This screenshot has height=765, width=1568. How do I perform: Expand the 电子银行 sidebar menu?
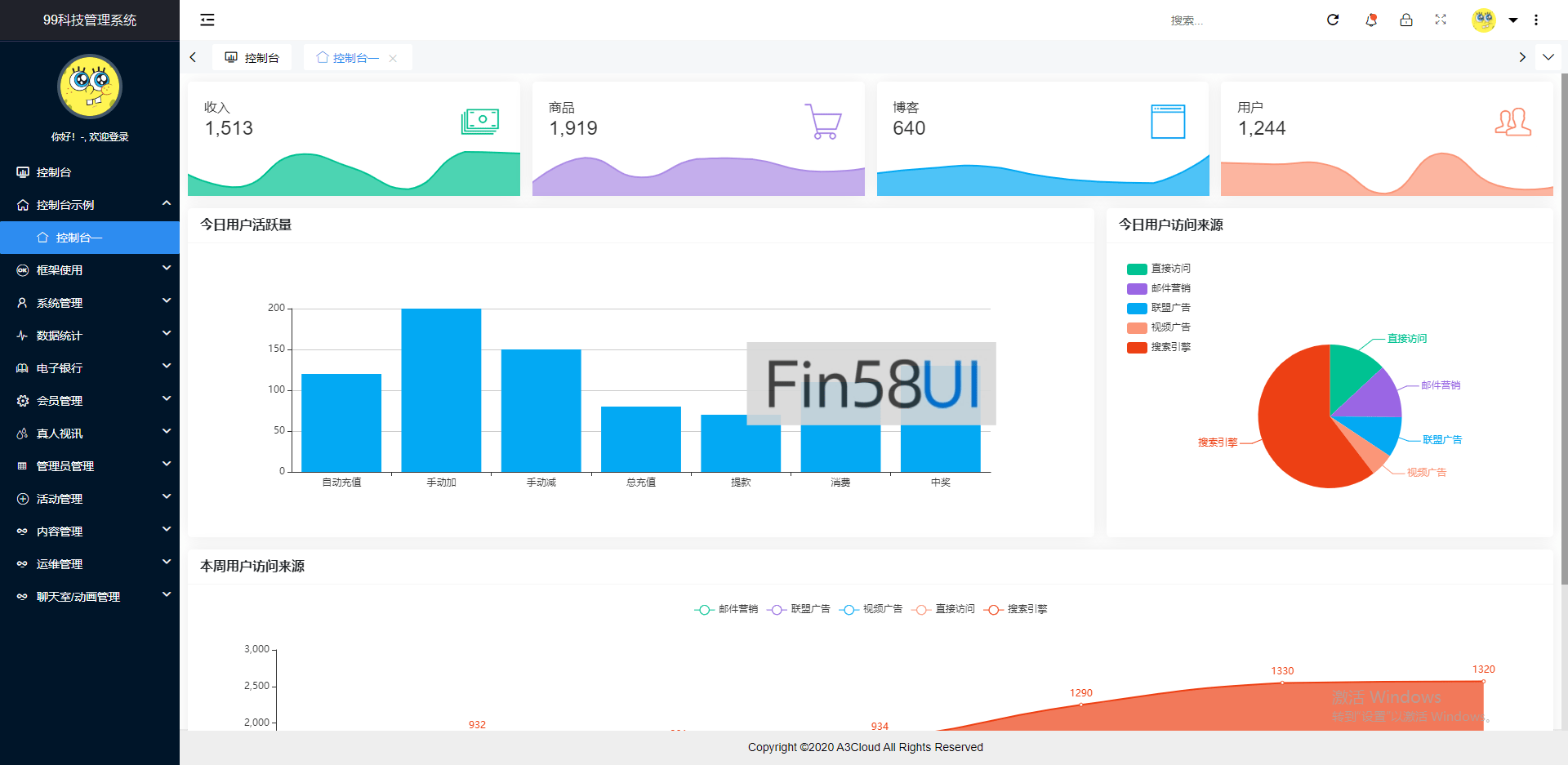(x=90, y=368)
